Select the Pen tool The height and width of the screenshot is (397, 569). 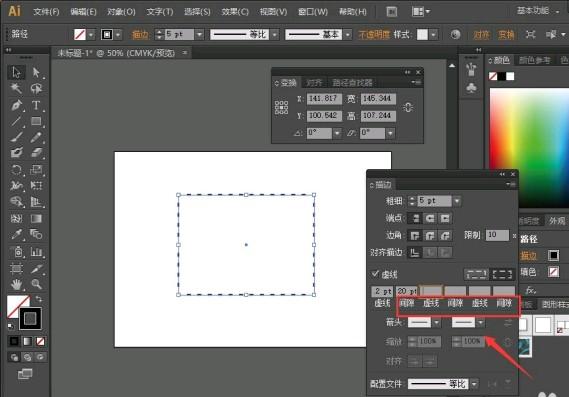pyautogui.click(x=16, y=105)
